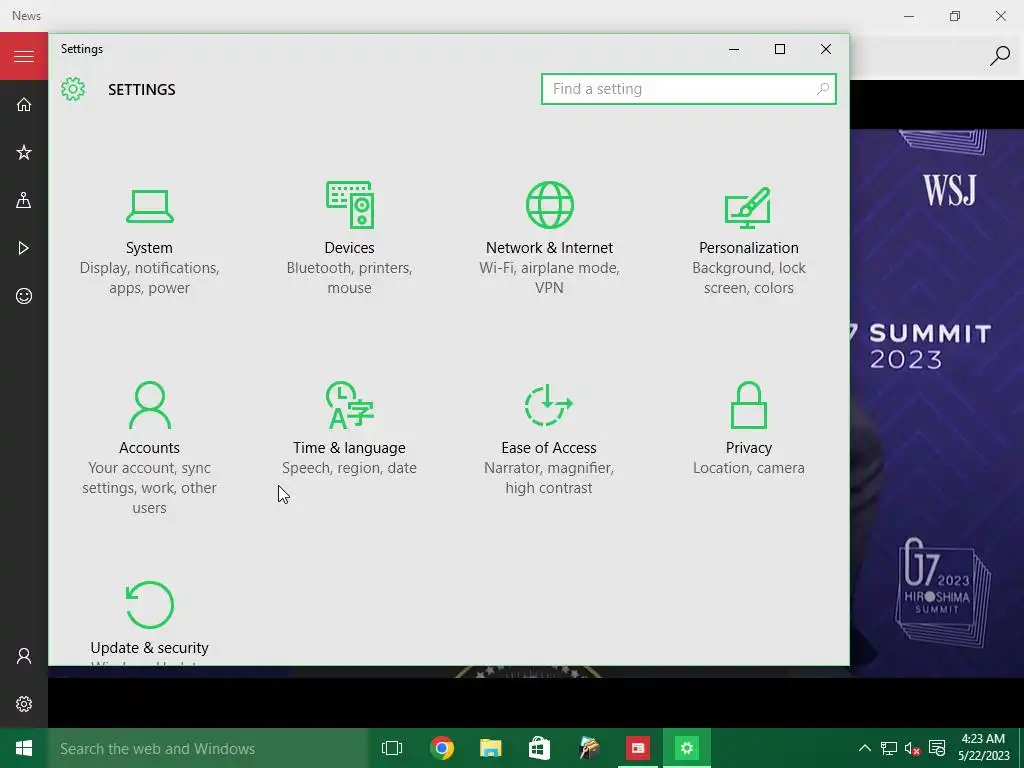The height and width of the screenshot is (768, 1024).
Task: Minimize the Settings window
Action: (x=734, y=49)
